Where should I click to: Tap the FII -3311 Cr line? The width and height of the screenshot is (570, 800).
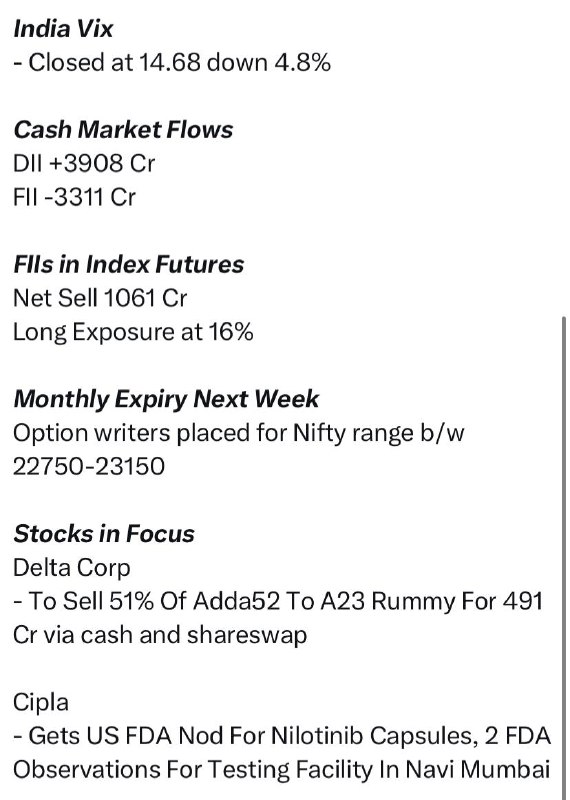pos(75,197)
